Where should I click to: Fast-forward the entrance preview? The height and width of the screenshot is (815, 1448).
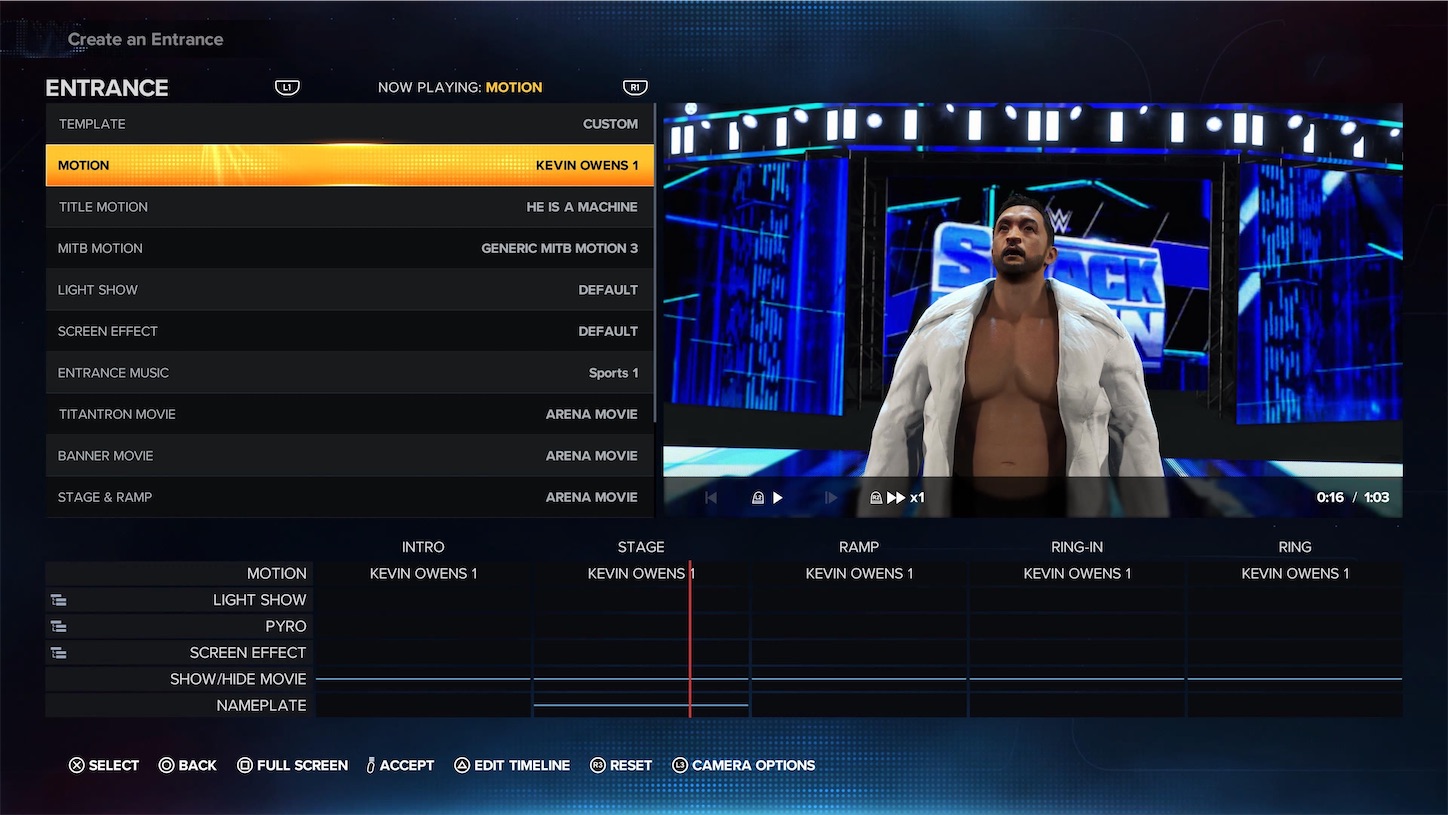pyautogui.click(x=896, y=498)
